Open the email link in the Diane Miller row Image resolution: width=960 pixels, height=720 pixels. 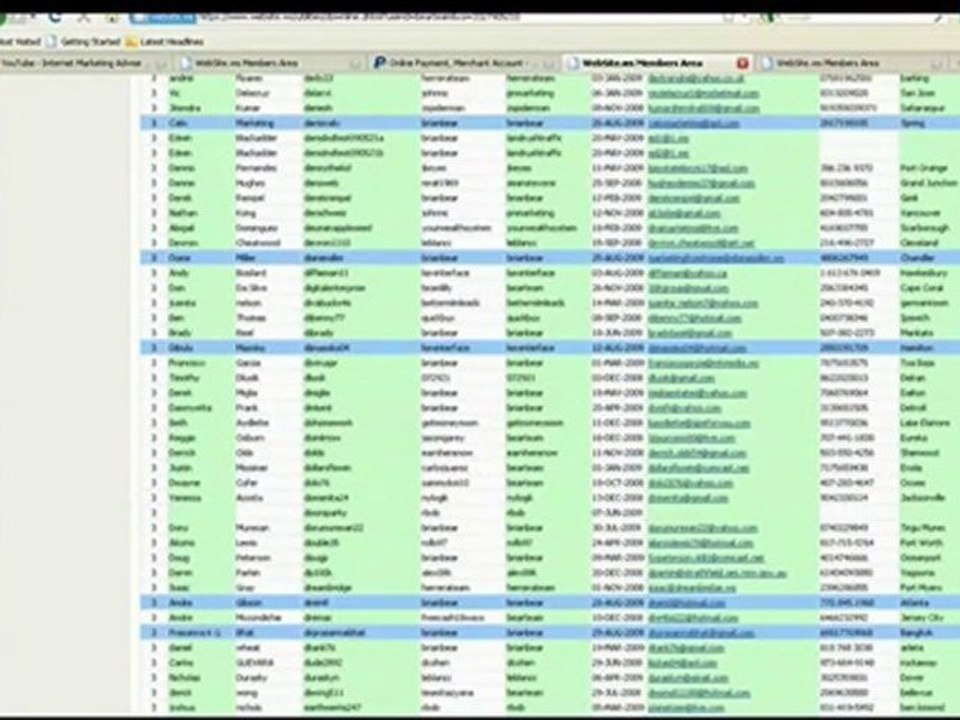tap(716, 258)
